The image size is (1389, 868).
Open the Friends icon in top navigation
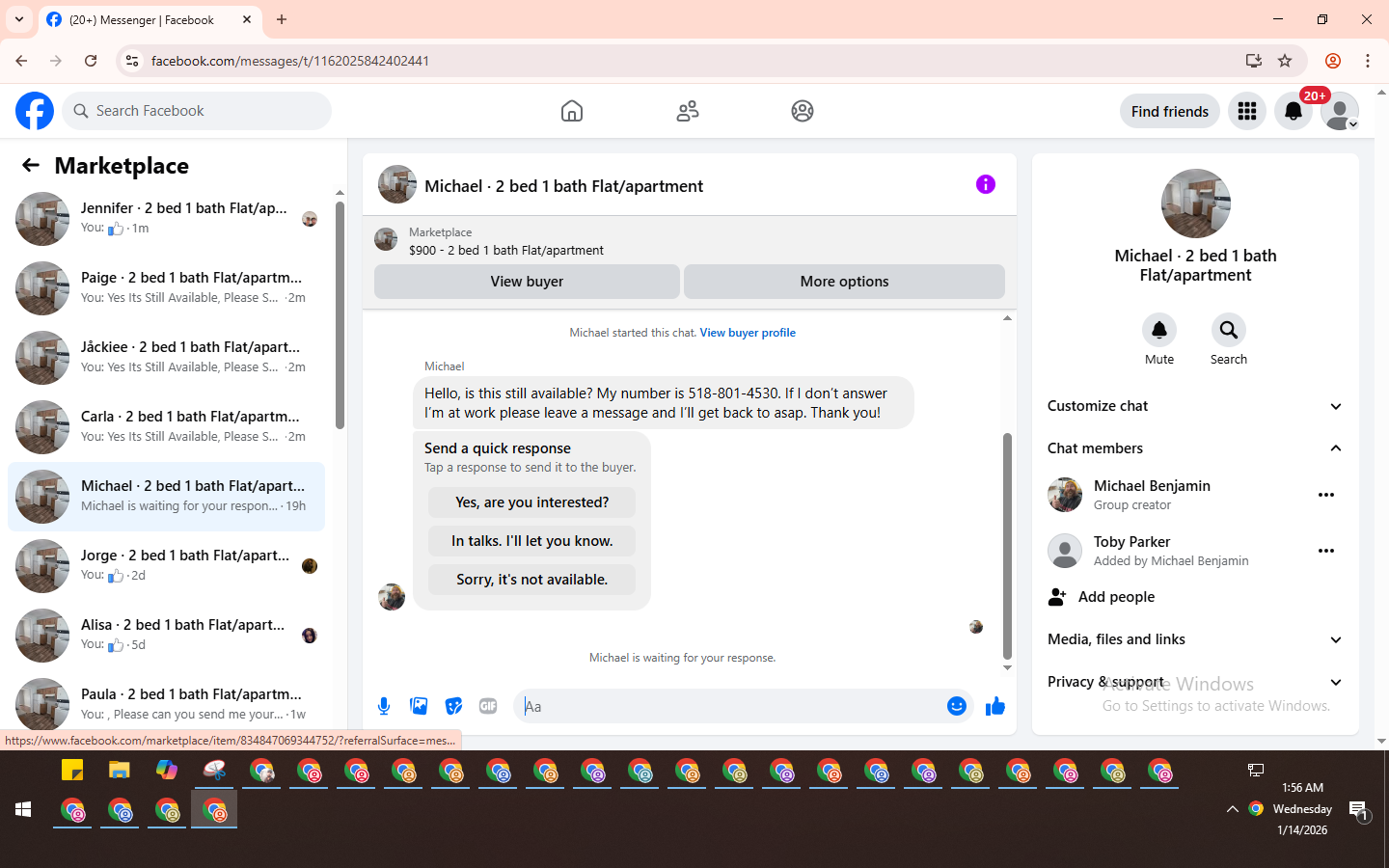[688, 111]
